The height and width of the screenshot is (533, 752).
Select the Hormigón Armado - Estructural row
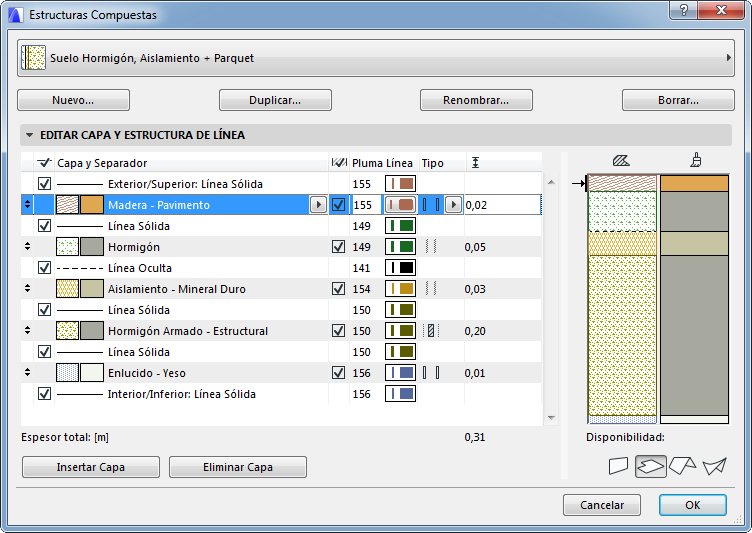[281, 331]
